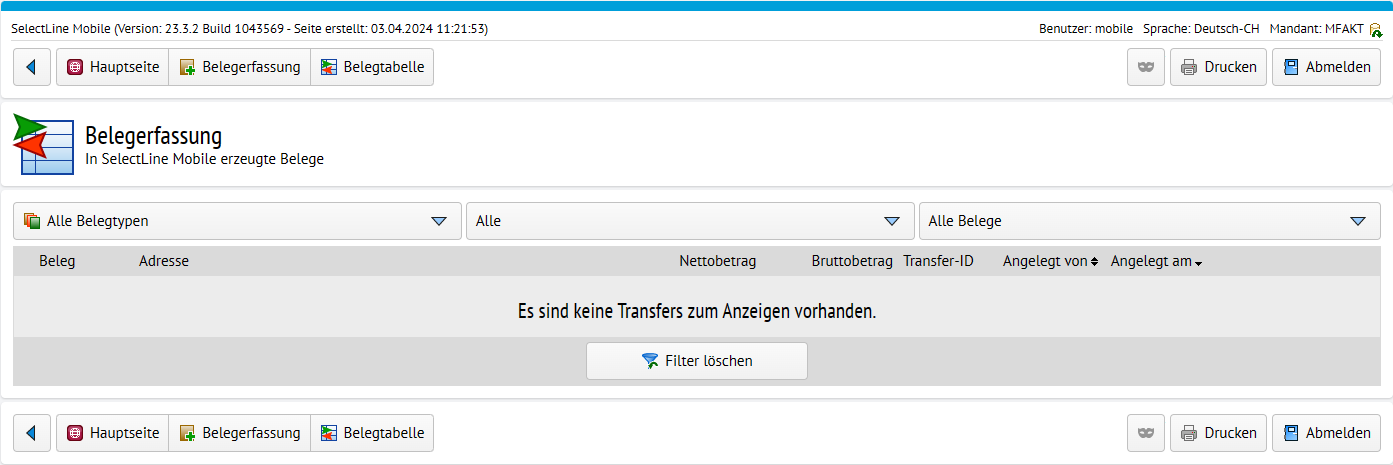Click the top back arrow button
This screenshot has height=465, width=1393.
point(31,67)
